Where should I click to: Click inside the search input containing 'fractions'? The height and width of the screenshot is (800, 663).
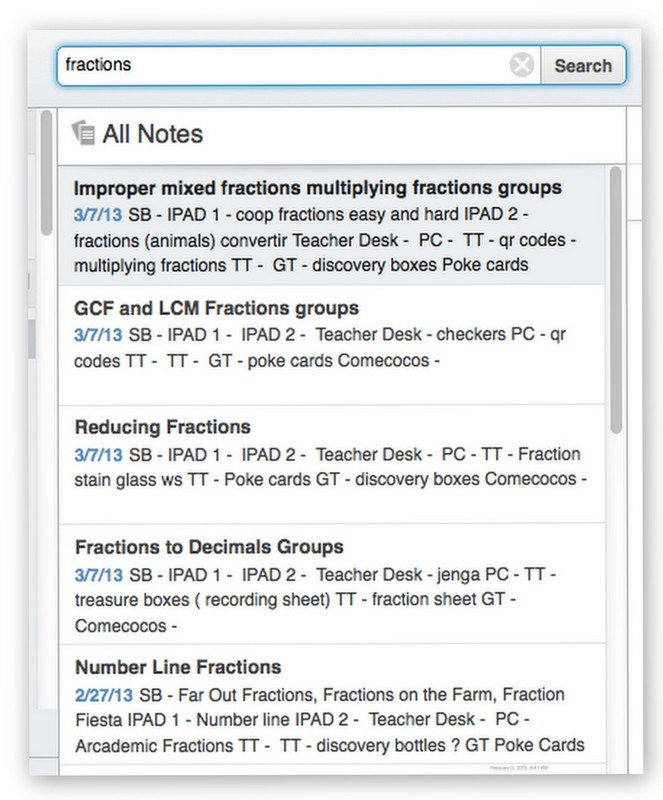point(250,64)
